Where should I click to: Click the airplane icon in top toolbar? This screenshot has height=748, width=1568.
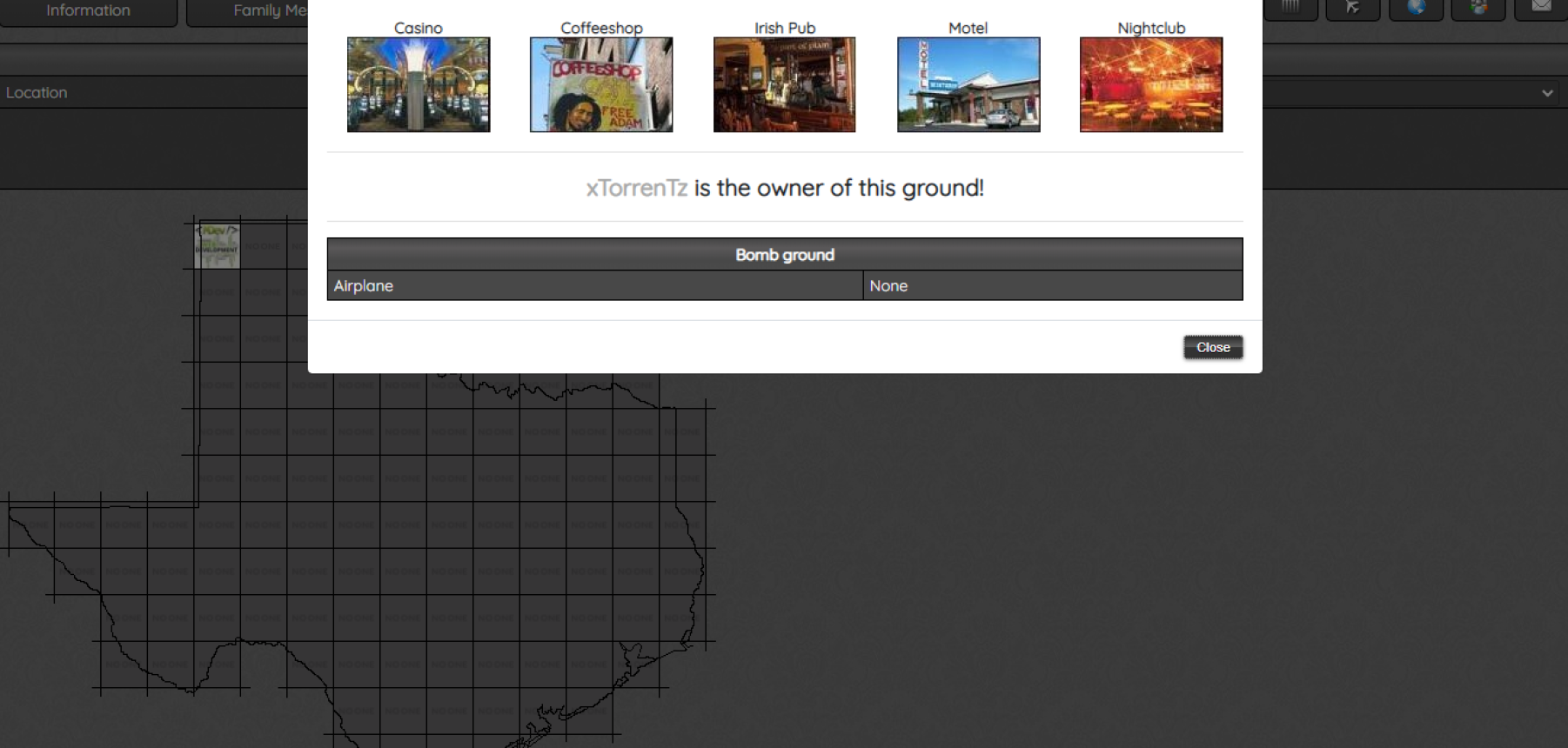[x=1352, y=8]
